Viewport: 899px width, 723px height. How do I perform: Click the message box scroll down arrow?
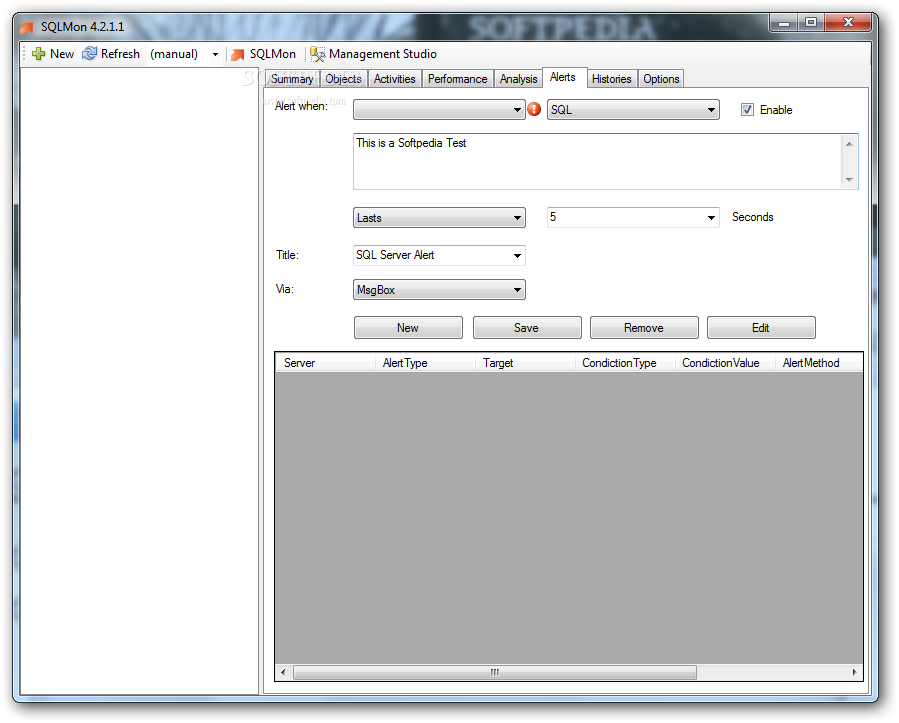(x=849, y=179)
